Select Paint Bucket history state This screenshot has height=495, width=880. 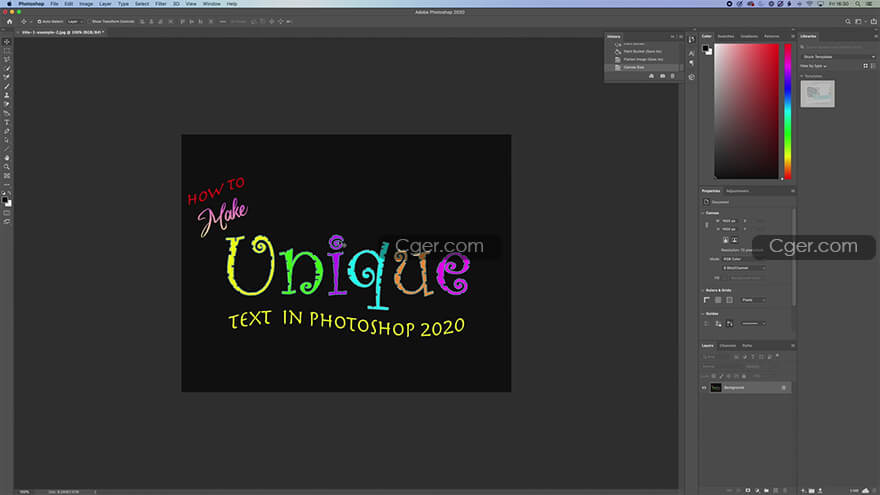pyautogui.click(x=643, y=52)
